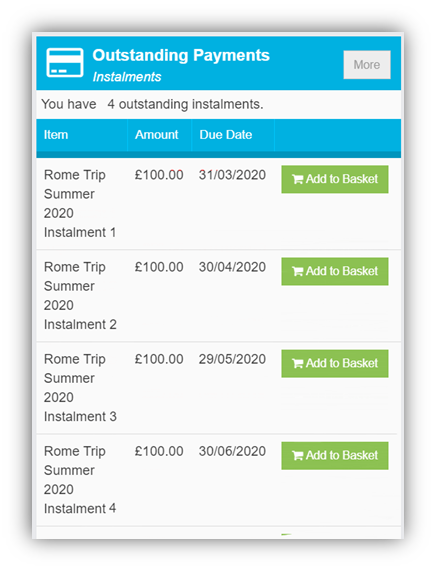
Task: Select Rome Trip Instalment 2 item
Action: [x=80, y=296]
